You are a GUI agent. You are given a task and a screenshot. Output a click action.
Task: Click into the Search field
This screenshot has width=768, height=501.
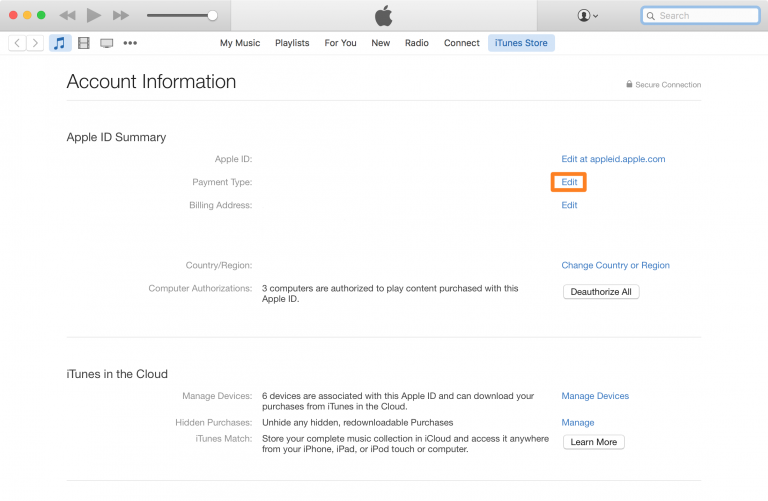coord(700,16)
